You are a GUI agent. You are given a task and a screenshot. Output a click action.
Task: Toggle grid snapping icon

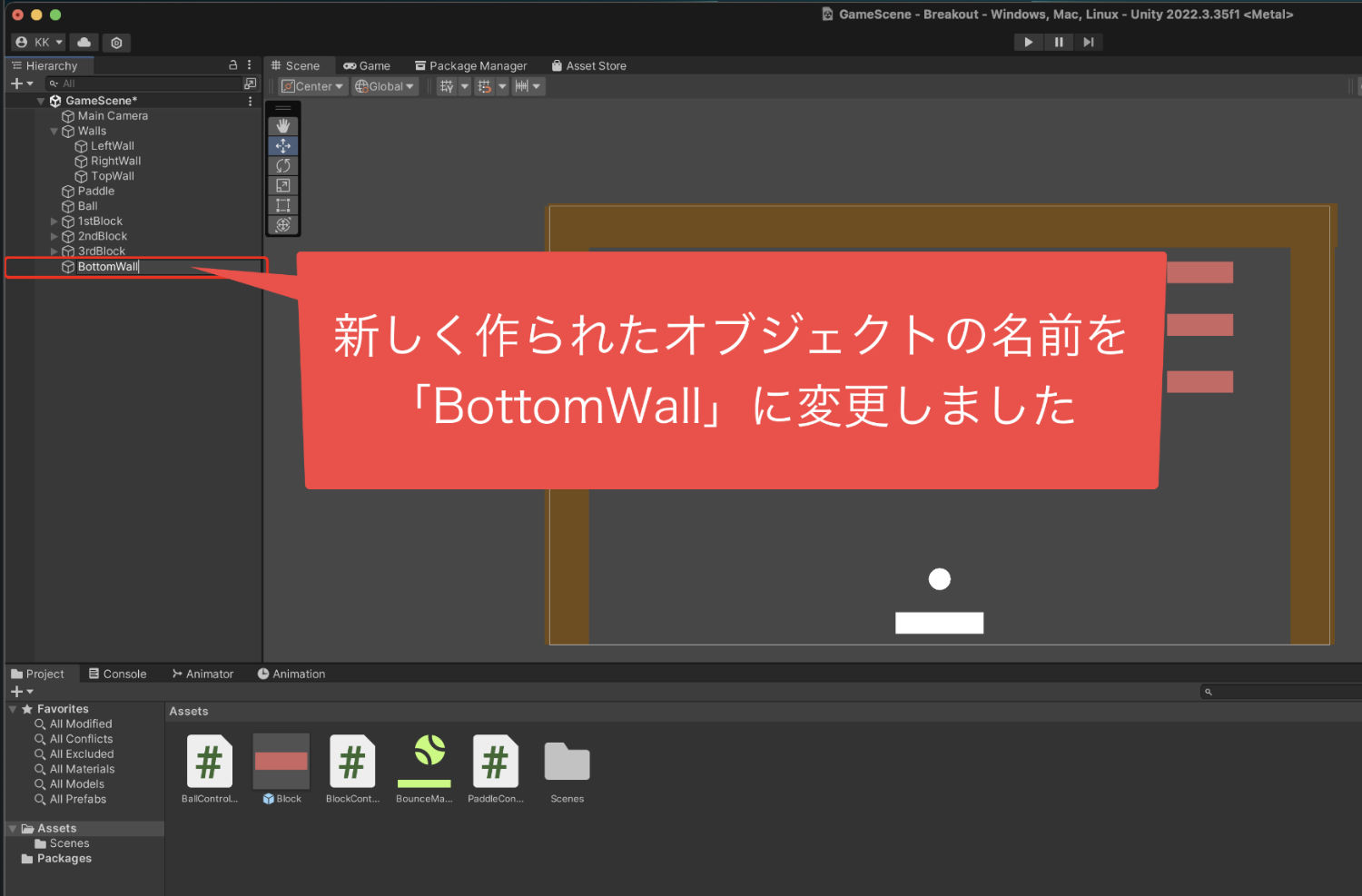pos(484,86)
